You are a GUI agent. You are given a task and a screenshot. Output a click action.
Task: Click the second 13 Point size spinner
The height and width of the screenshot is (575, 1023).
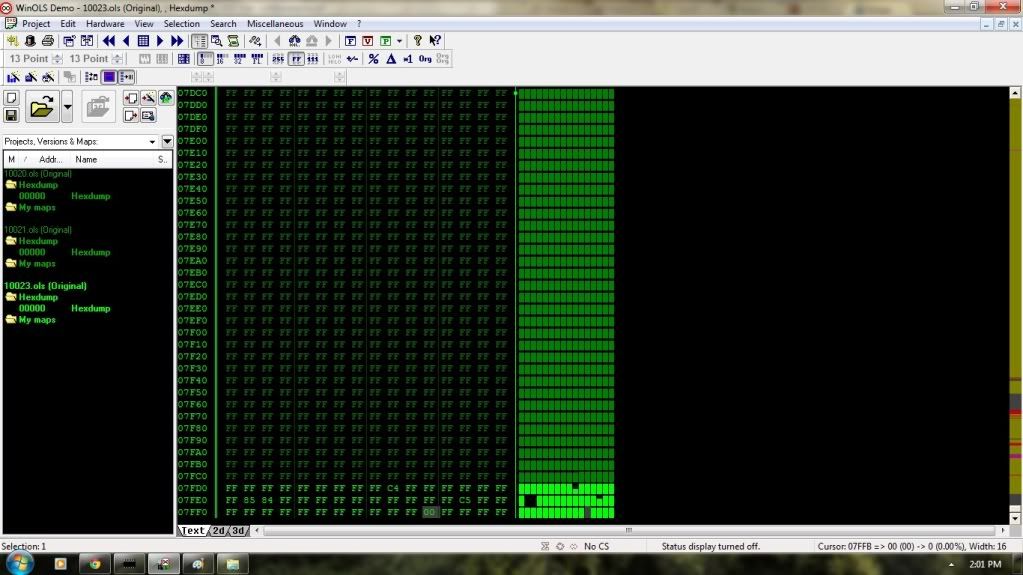point(117,59)
